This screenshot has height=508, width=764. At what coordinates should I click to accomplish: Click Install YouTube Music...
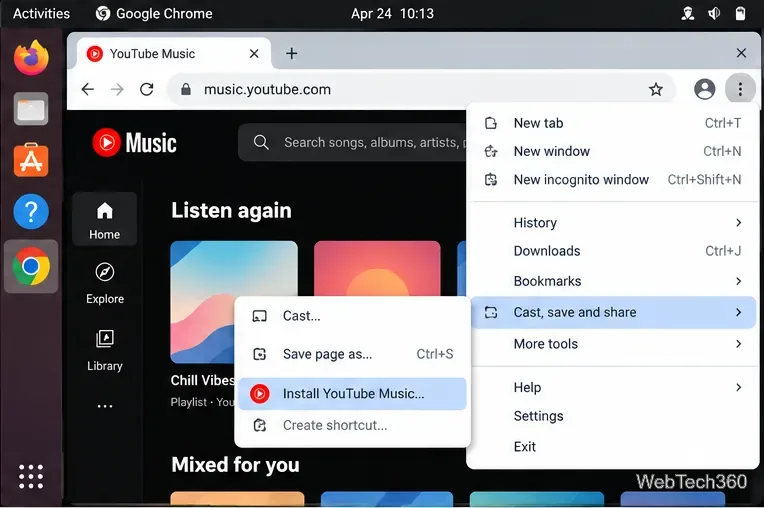pos(352,394)
